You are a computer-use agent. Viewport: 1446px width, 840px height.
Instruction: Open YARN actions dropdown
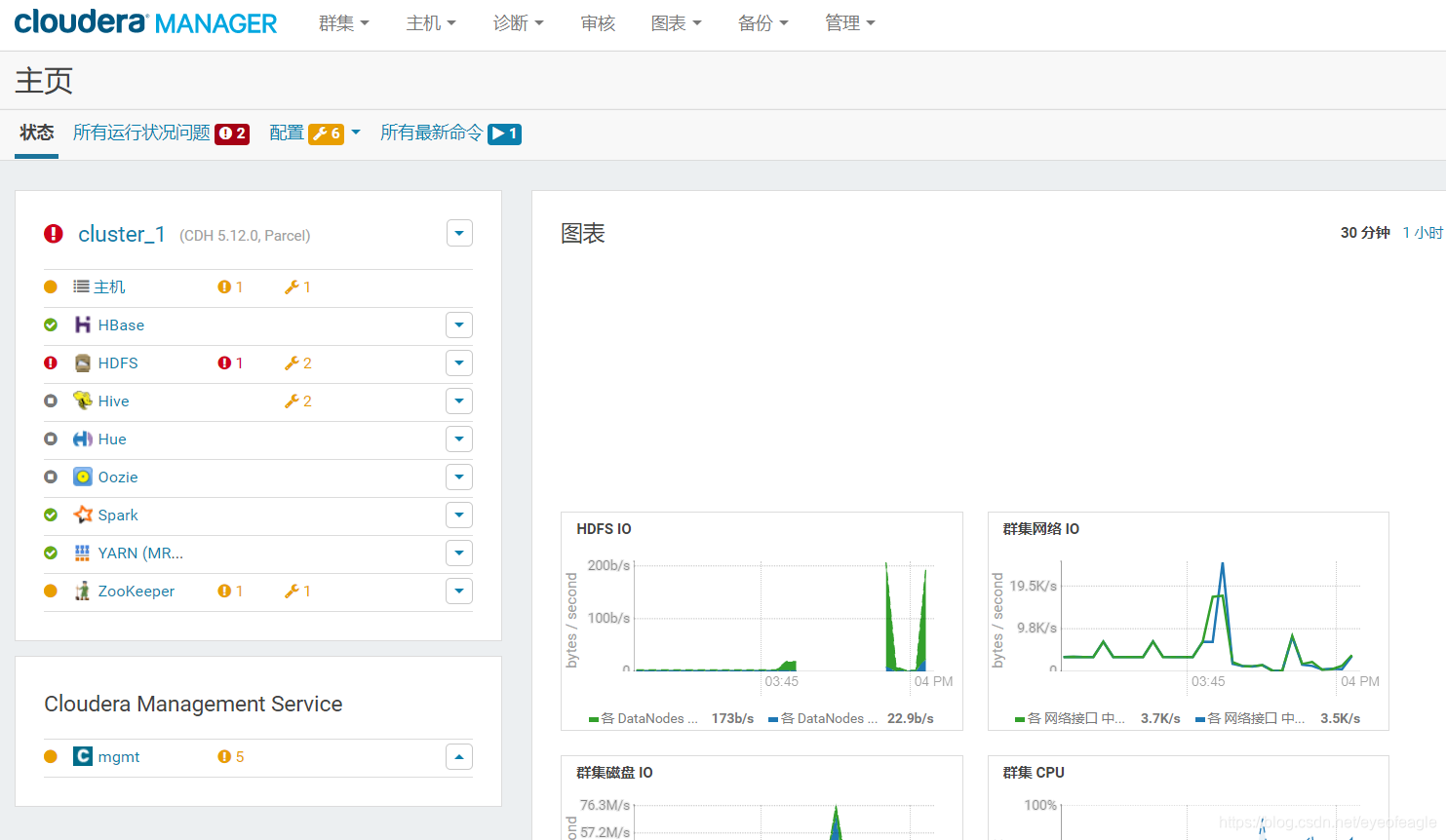click(459, 553)
